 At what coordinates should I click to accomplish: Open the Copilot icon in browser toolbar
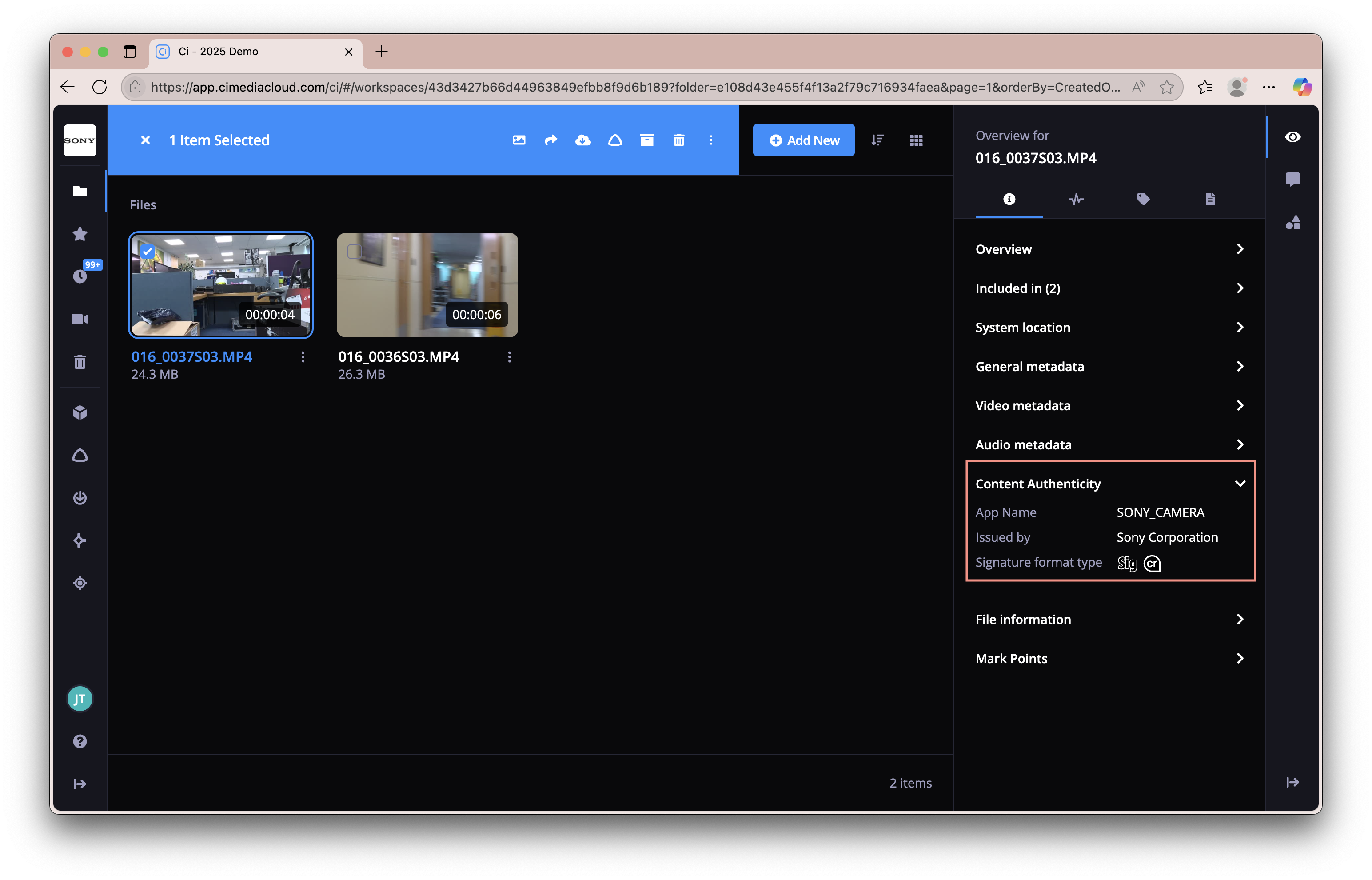point(1302,87)
